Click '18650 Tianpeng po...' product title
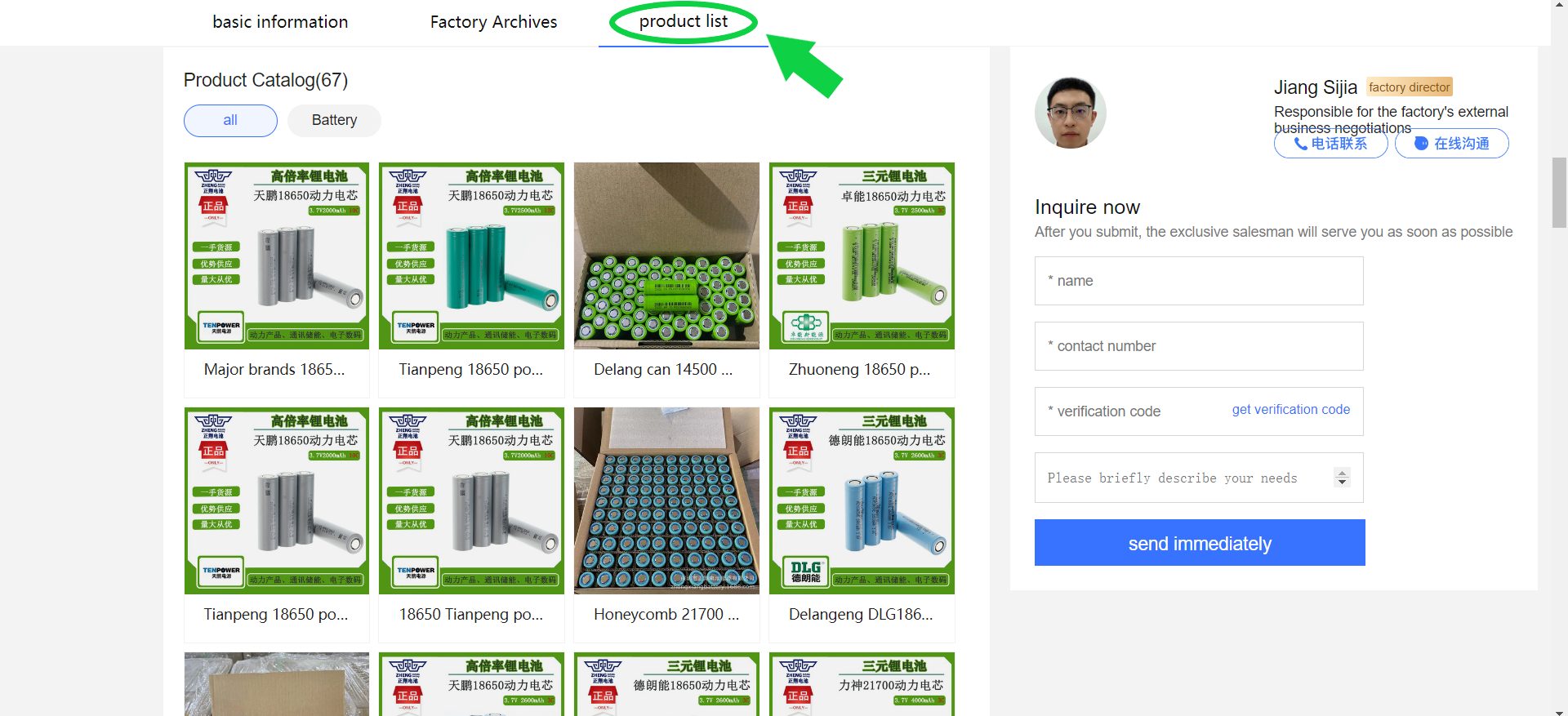 (471, 614)
